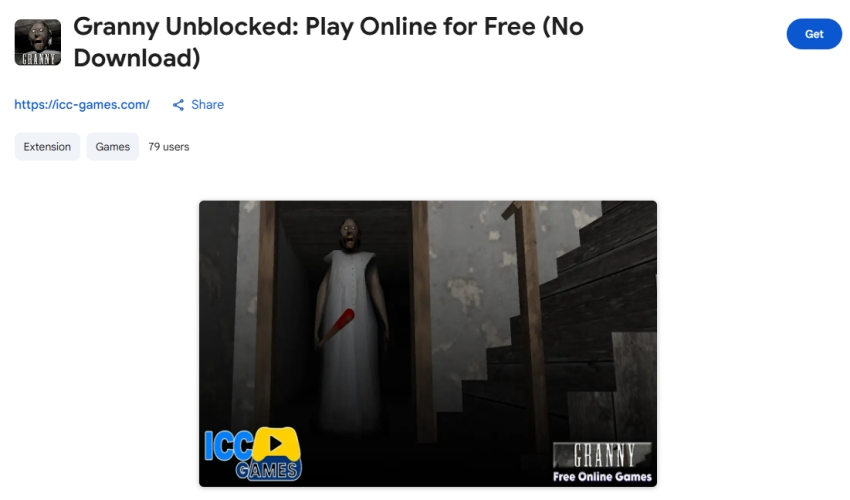
Task: Click the Share text label
Action: (208, 105)
